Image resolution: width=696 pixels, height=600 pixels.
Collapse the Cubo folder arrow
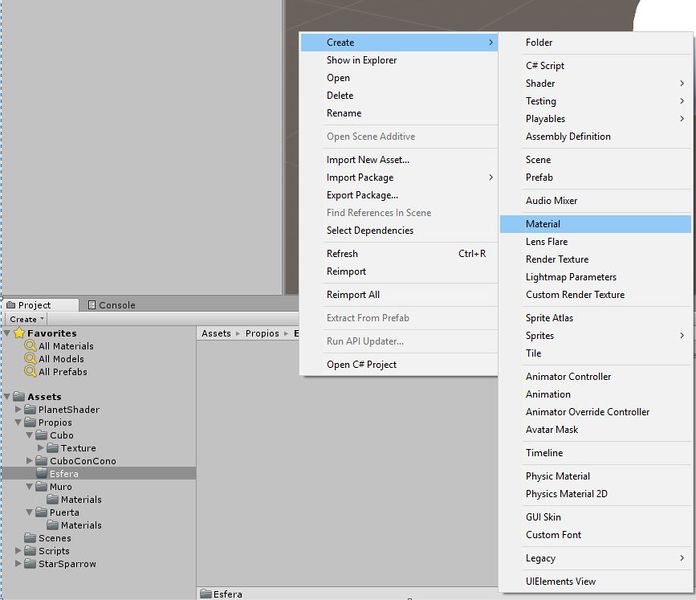coord(29,435)
